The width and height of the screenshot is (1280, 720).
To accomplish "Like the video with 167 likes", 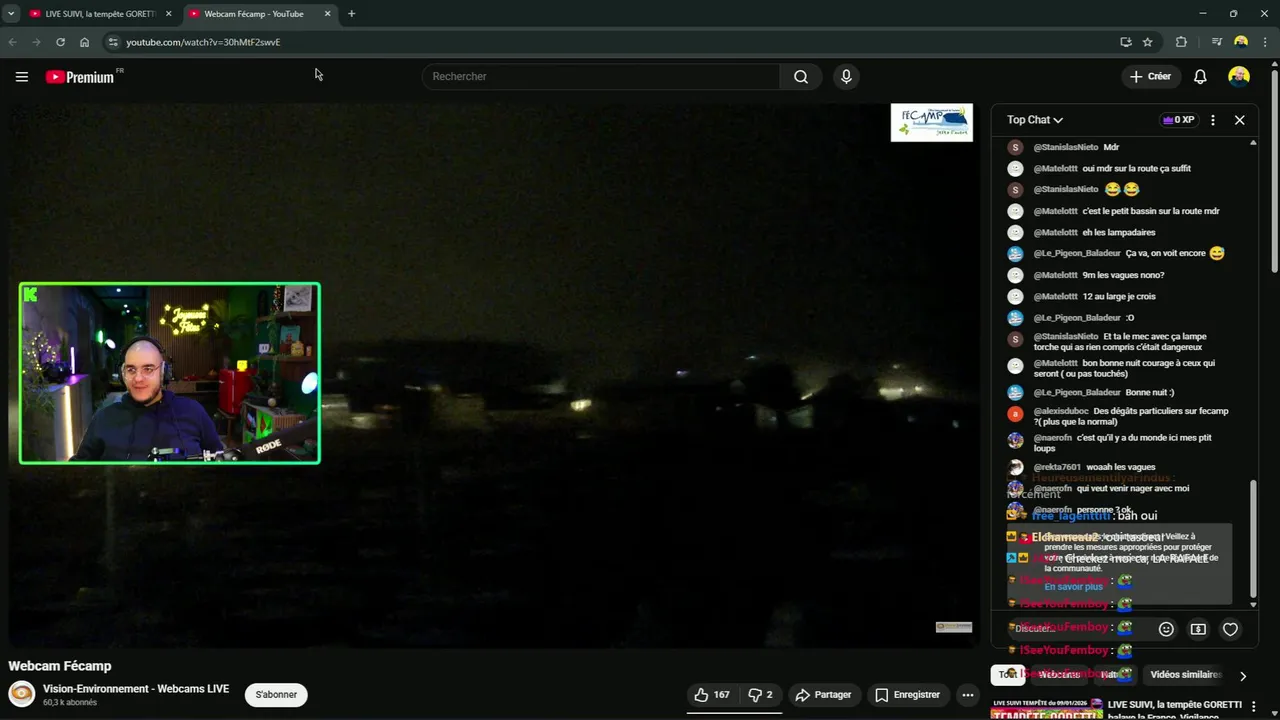I will point(712,695).
